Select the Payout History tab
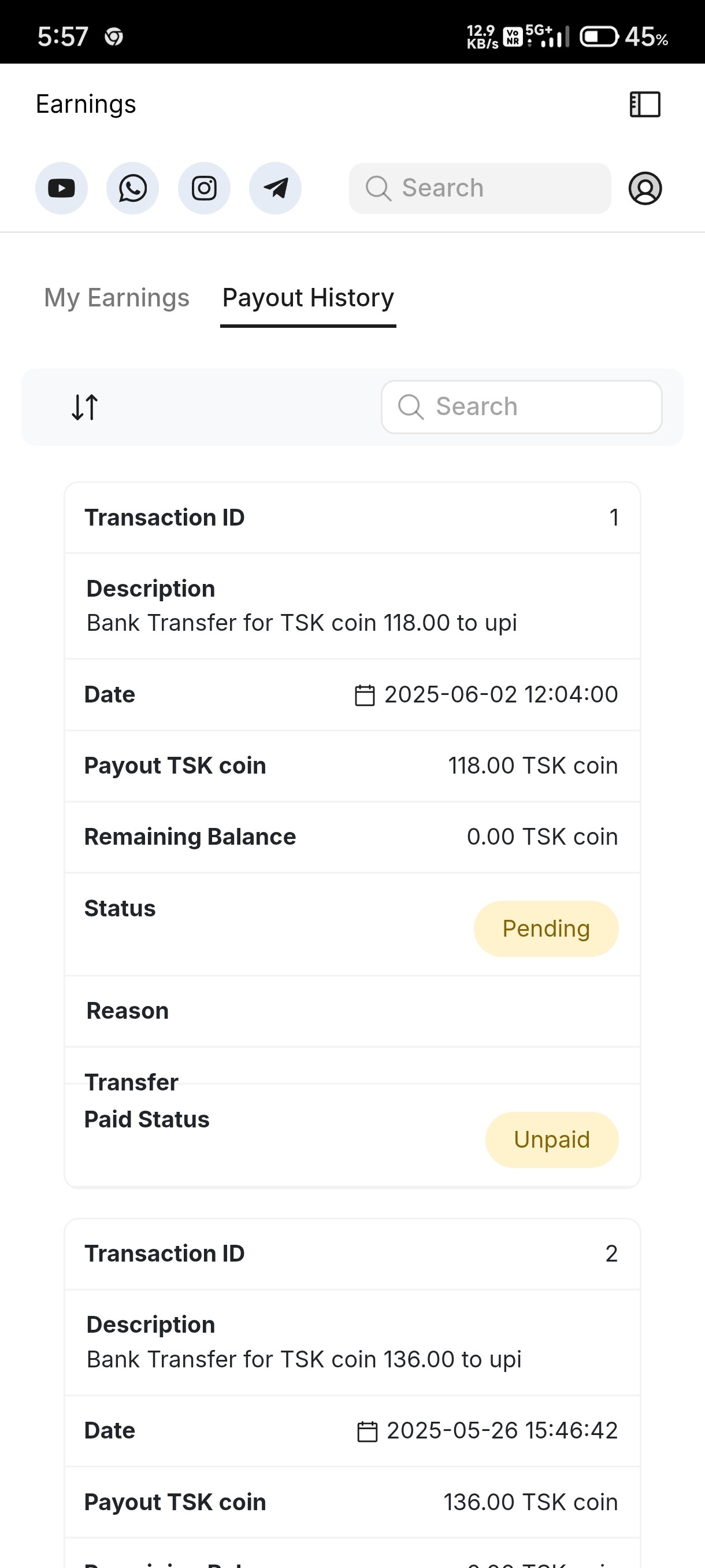705x1568 pixels. pos(308,298)
